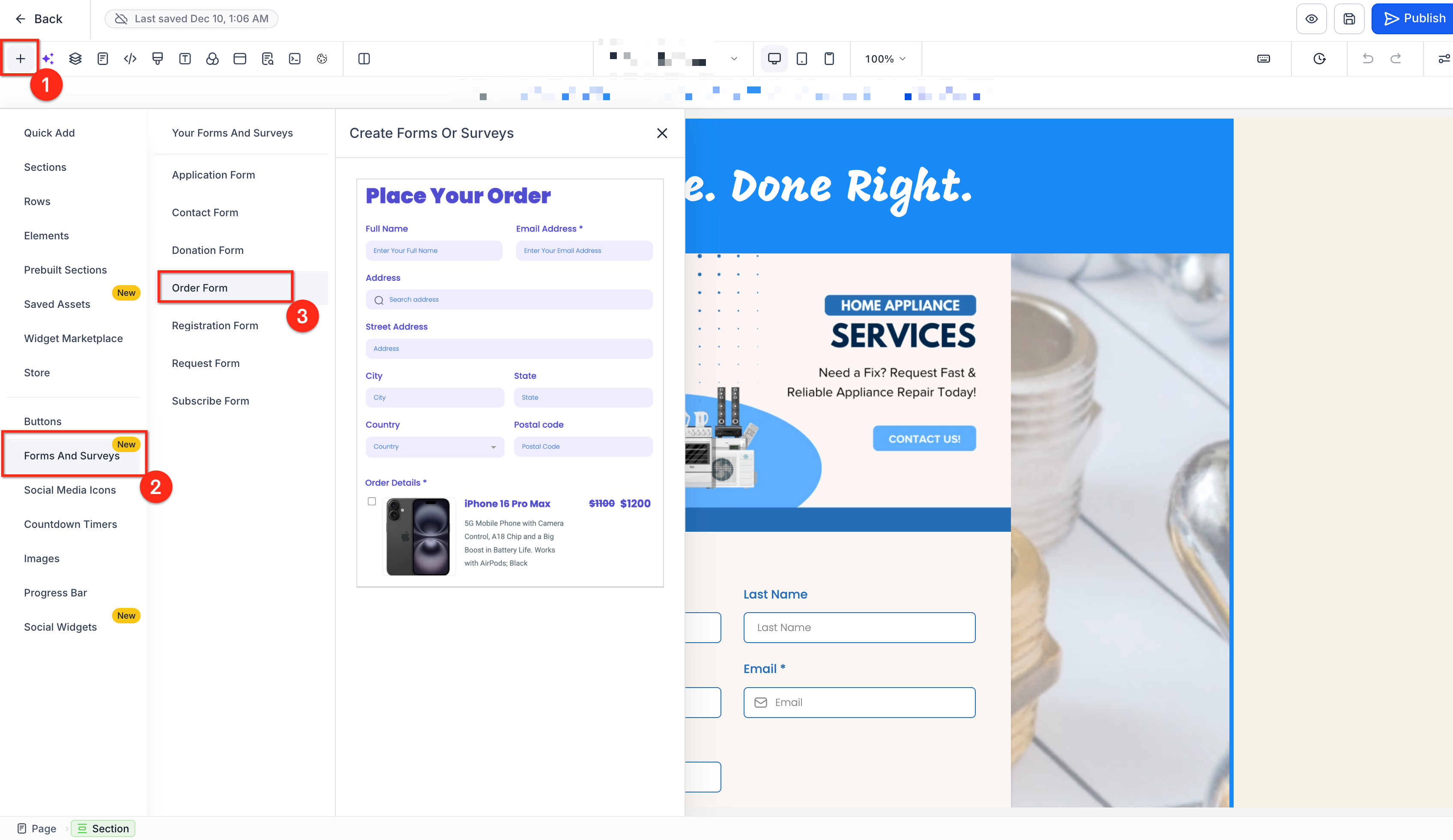Click the iPhone product thumbnail
Image resolution: width=1453 pixels, height=840 pixels.
(418, 537)
